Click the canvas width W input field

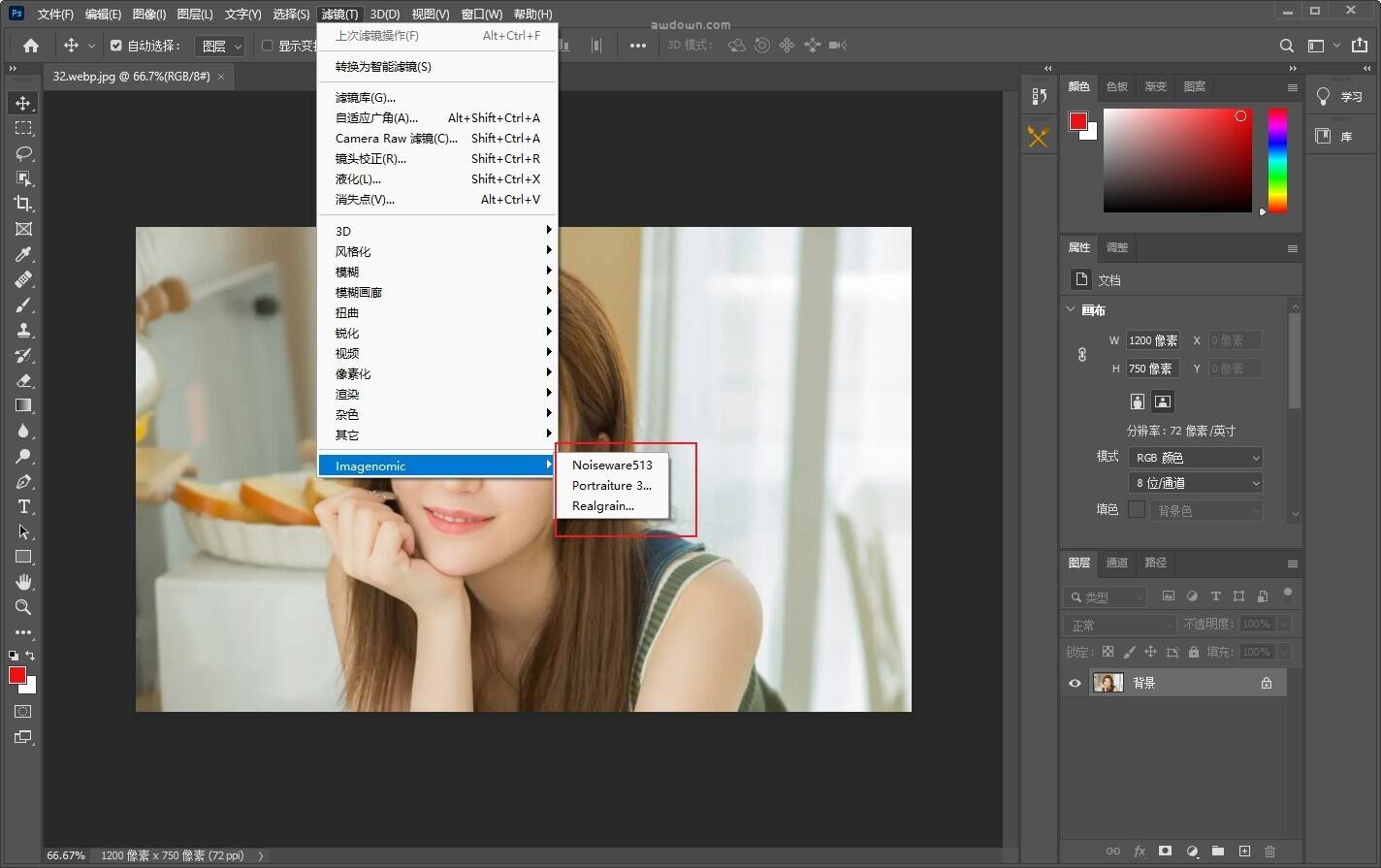click(x=1153, y=340)
